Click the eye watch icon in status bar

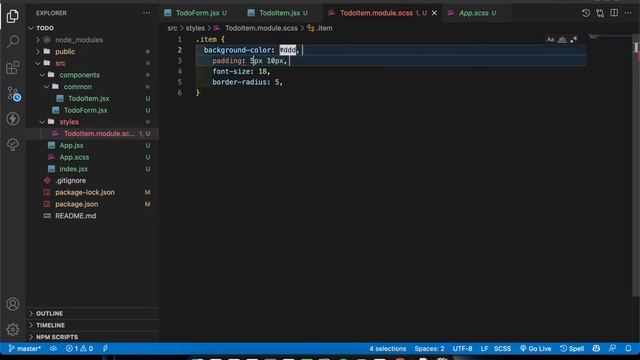(x=53, y=349)
